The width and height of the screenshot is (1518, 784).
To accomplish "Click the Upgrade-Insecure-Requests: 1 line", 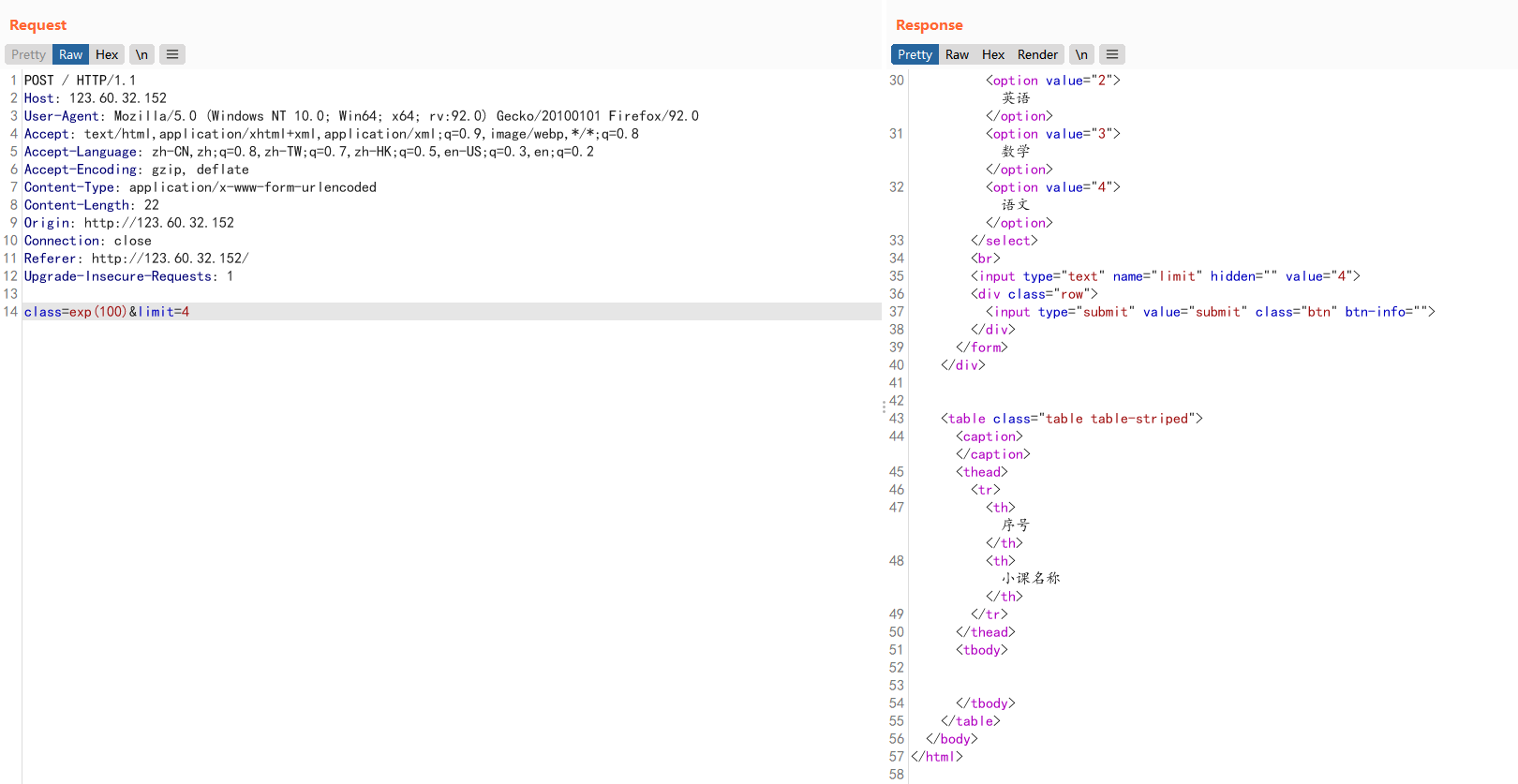I will 129,276.
